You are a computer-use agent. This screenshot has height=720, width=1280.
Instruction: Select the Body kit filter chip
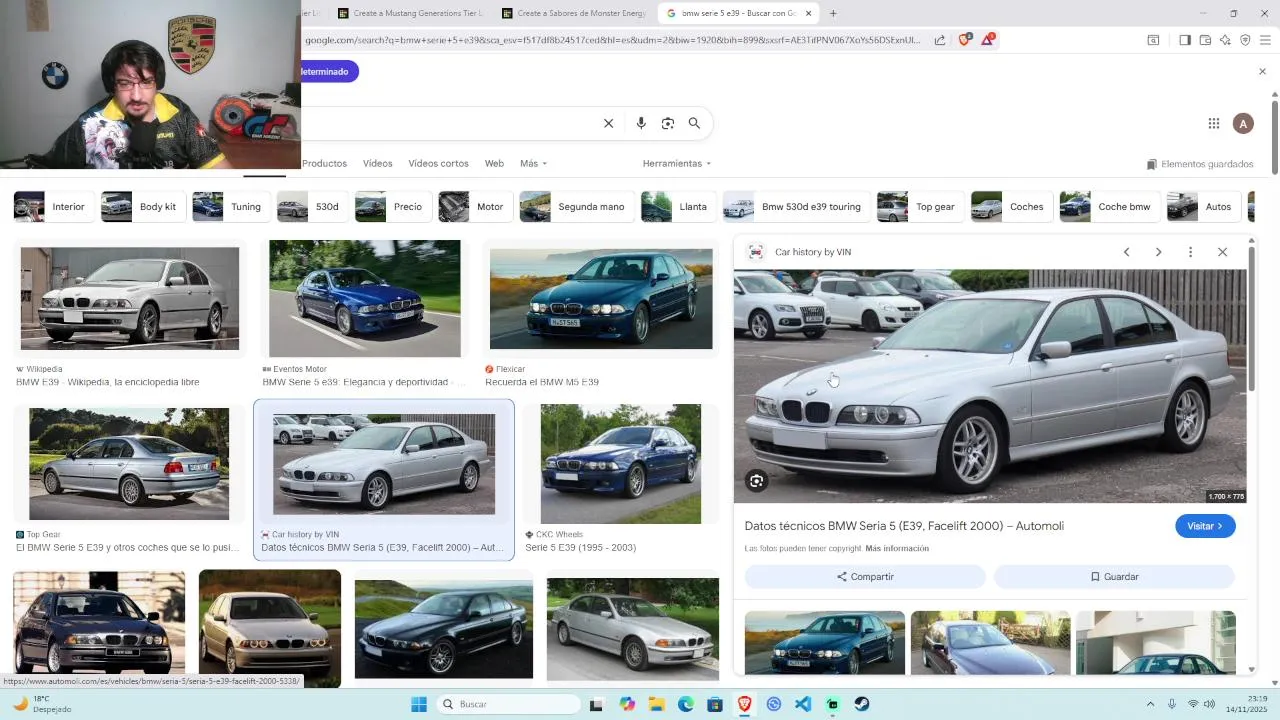pyautogui.click(x=143, y=207)
